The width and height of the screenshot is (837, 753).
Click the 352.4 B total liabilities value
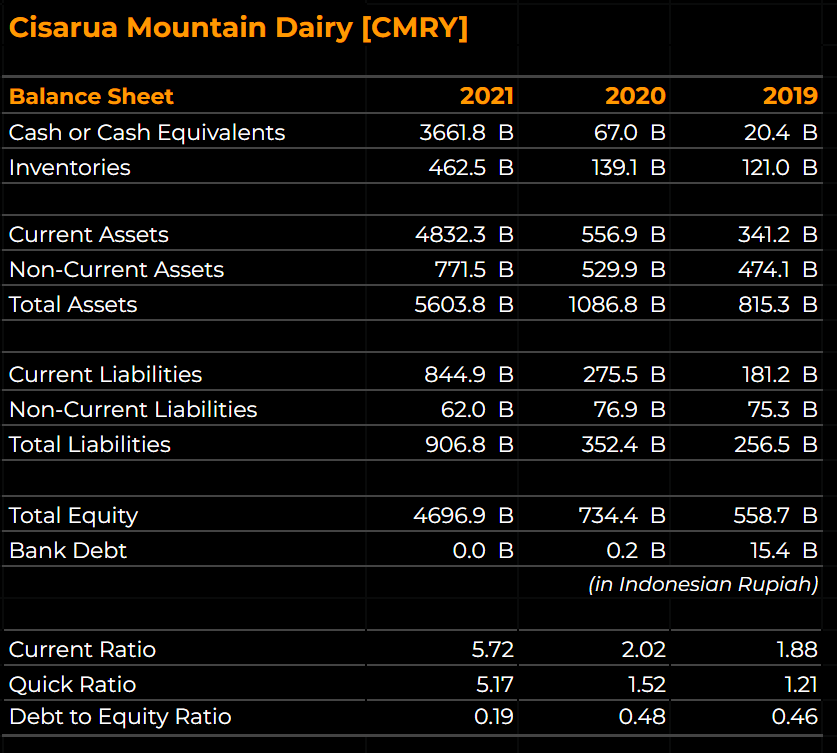tap(623, 445)
